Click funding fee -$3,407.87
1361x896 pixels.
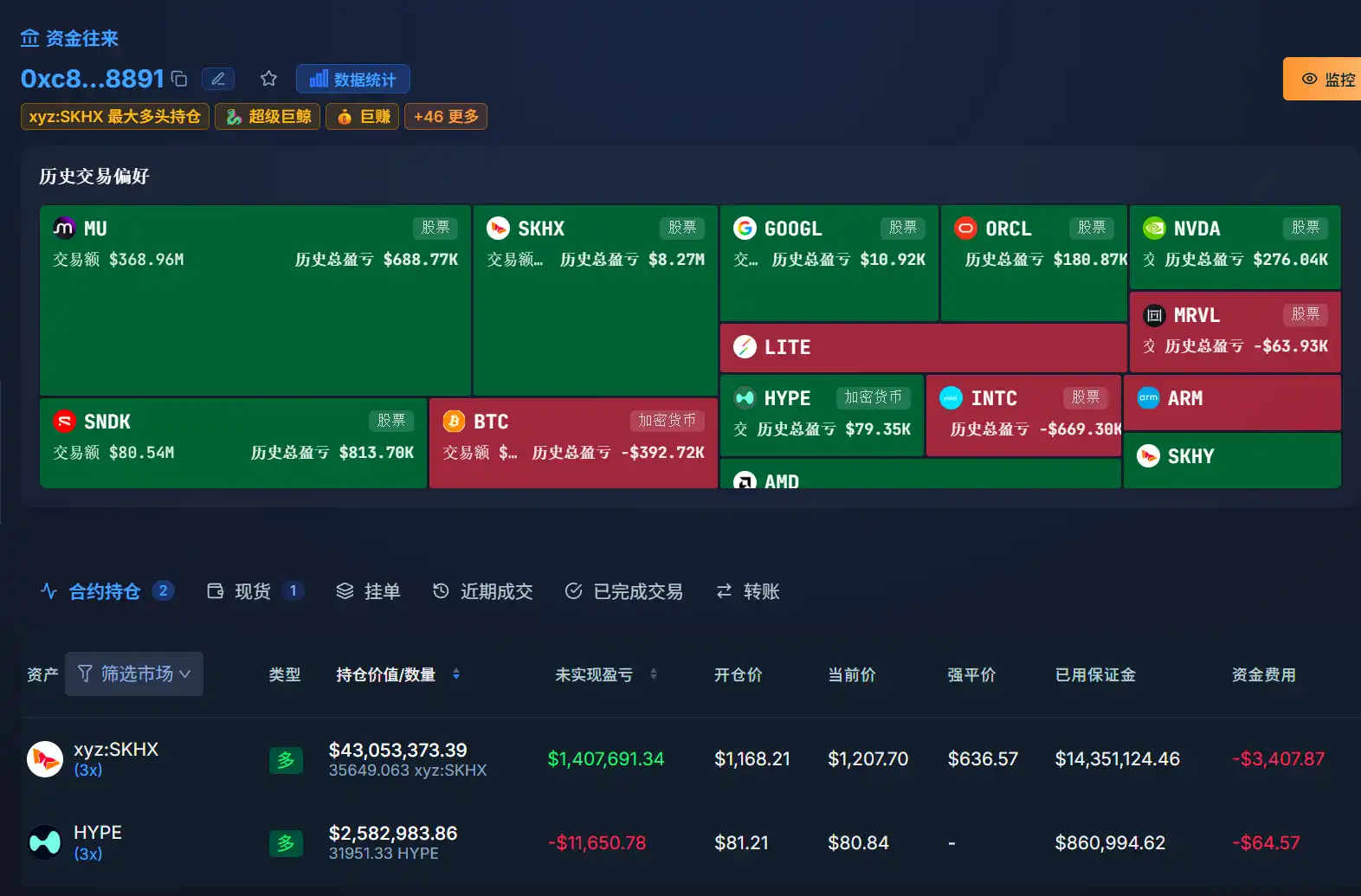click(x=1278, y=759)
